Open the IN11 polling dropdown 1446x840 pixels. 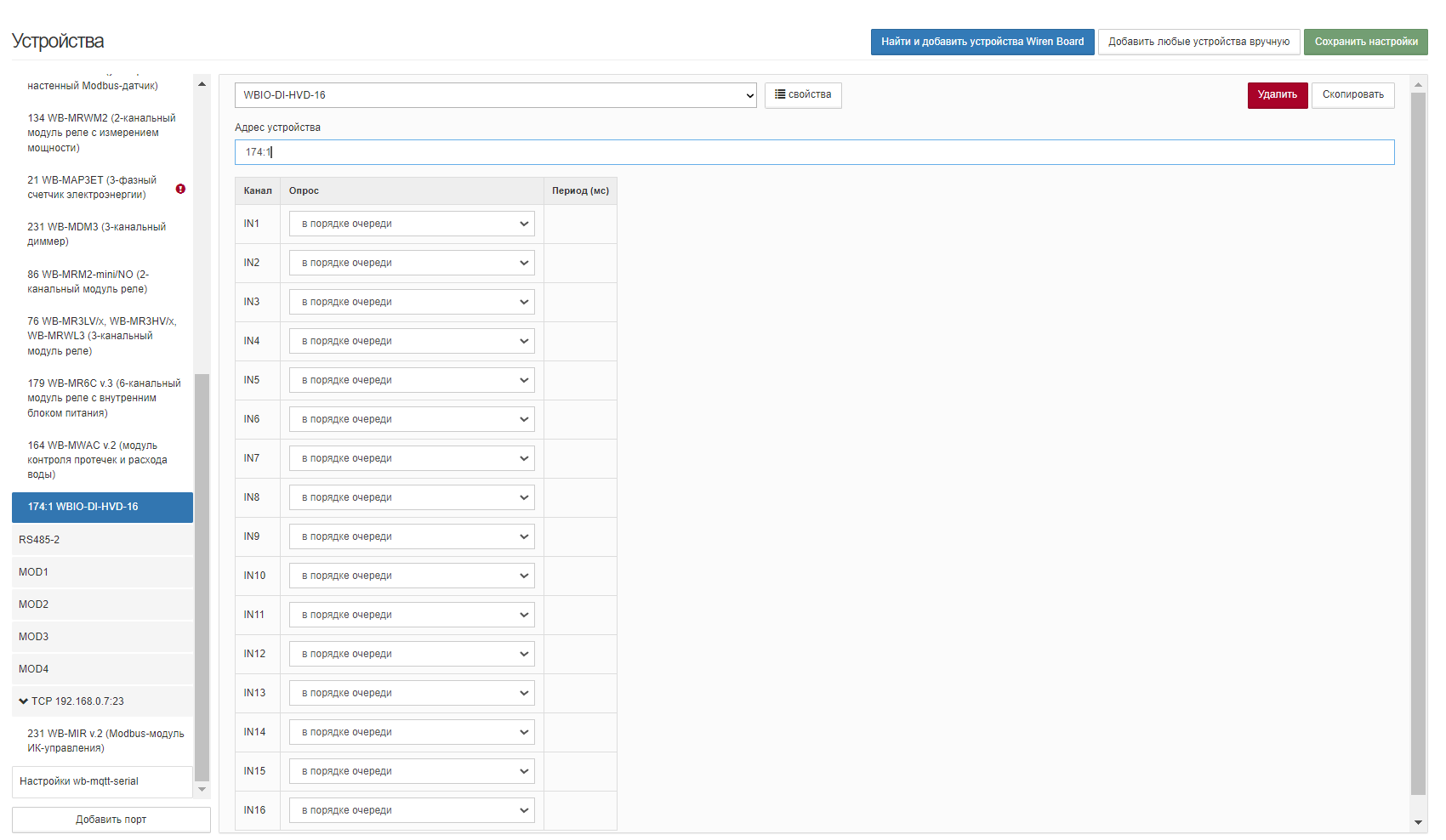click(x=412, y=615)
